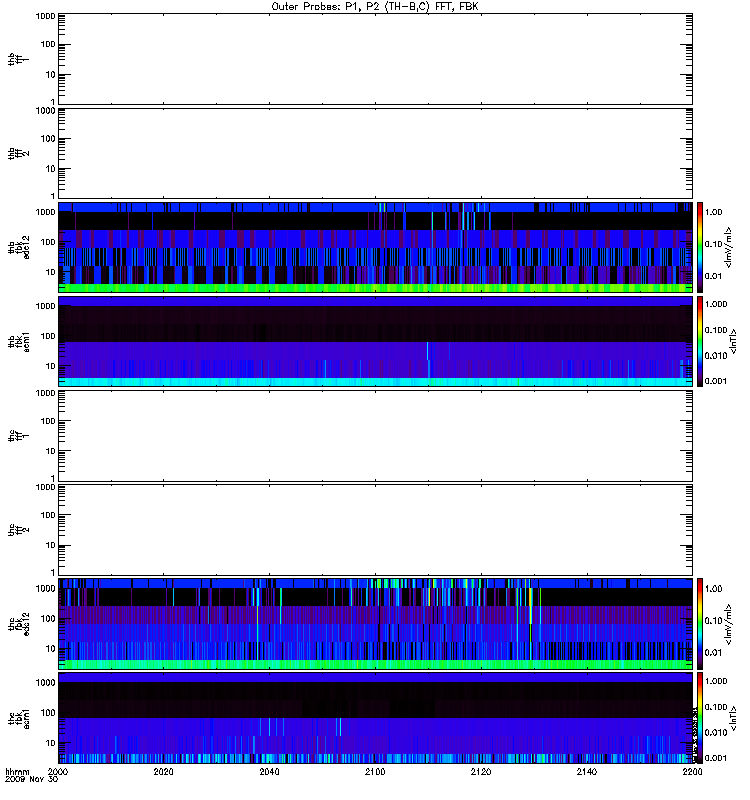The width and height of the screenshot is (750, 800).
Task: Click the <|nT|> unit label beside thb scm1 color bar
Action: [x=733, y=341]
